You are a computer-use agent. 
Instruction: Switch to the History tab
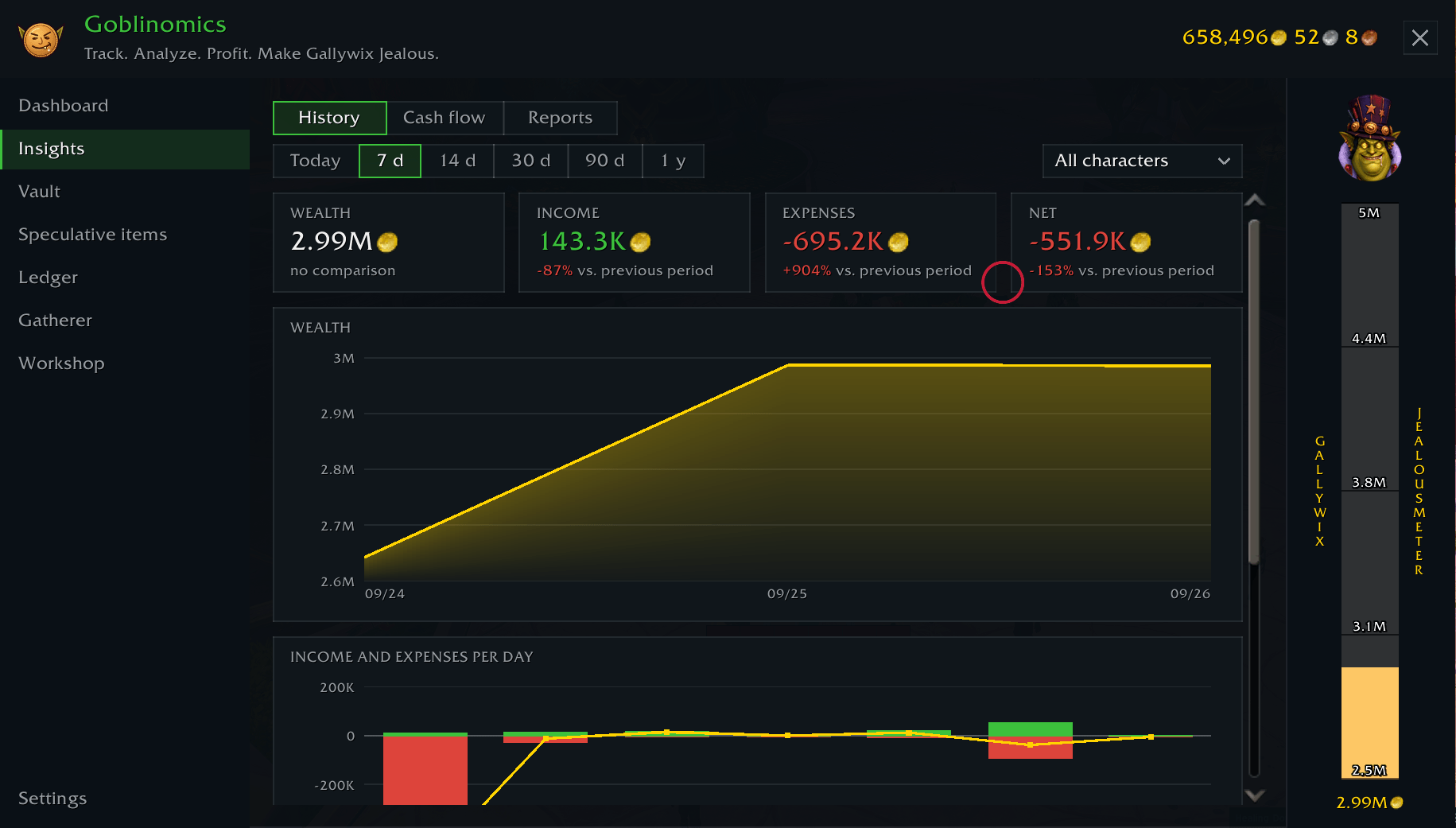(329, 118)
